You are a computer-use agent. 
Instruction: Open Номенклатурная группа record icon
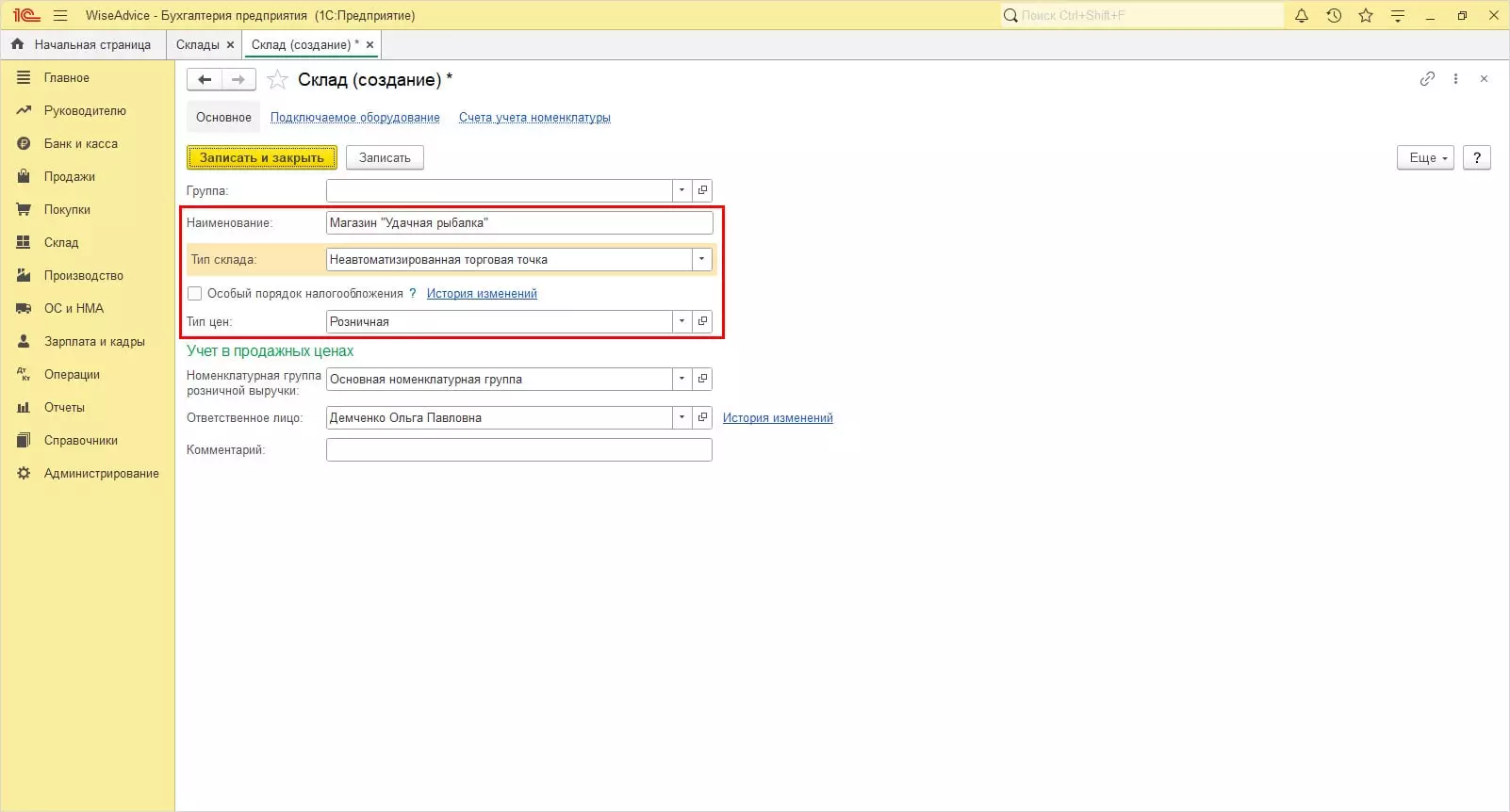pos(702,379)
